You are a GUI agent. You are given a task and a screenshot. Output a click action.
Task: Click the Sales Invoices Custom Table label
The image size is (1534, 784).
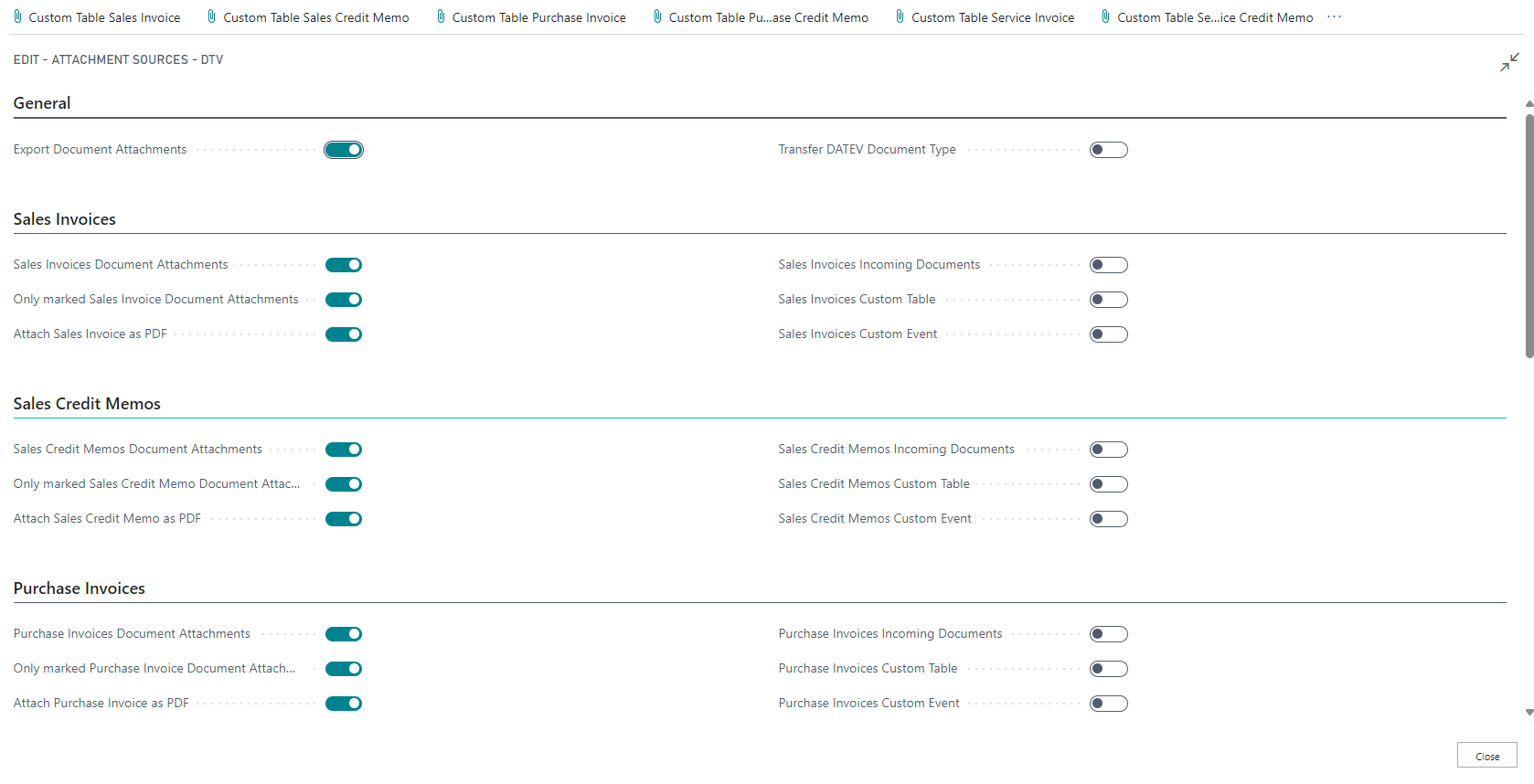(857, 300)
